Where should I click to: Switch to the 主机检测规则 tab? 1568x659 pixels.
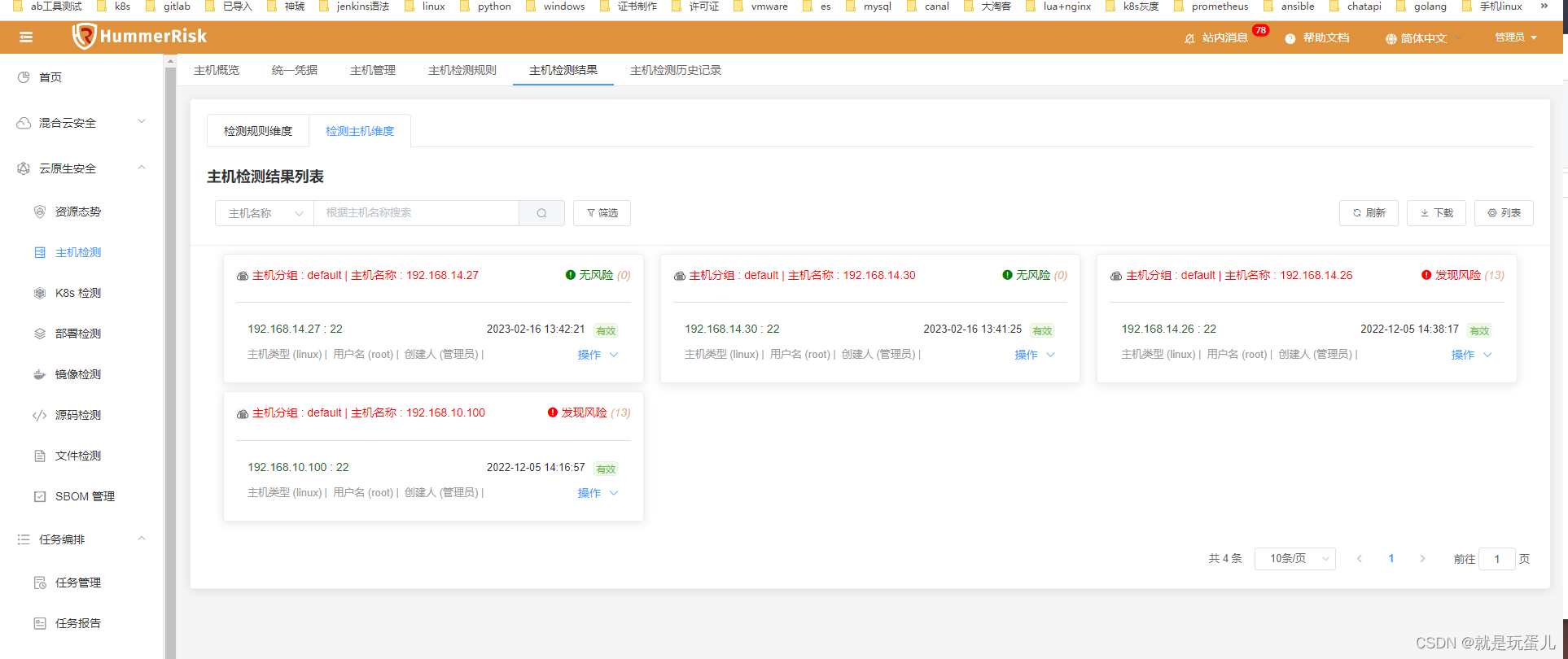[462, 70]
